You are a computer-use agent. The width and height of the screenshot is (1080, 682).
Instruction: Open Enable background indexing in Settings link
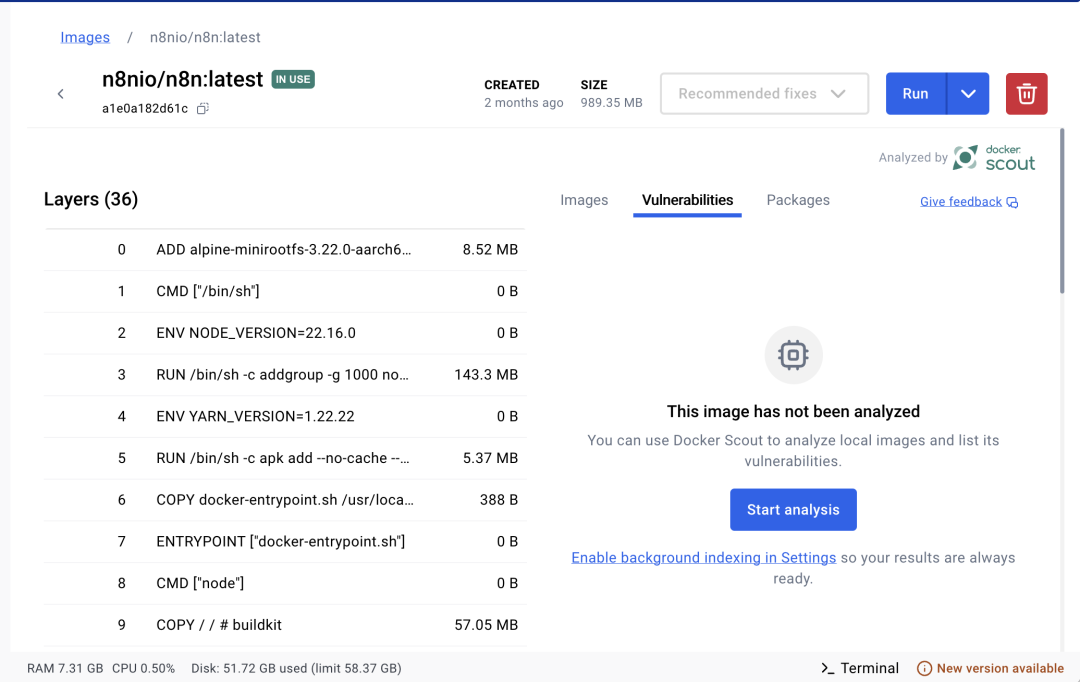703,557
